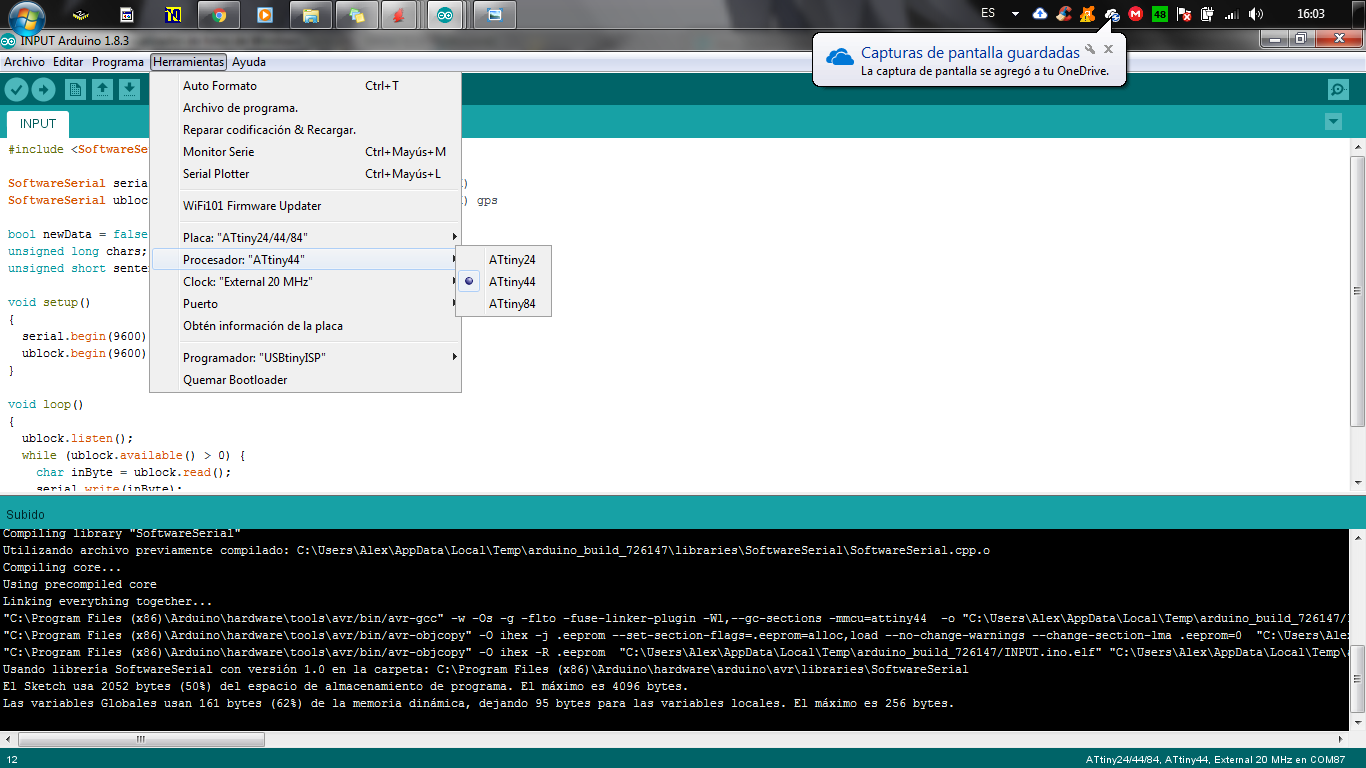1366x768 pixels.
Task: Create a new sketch with the page icon
Action: coord(75,90)
